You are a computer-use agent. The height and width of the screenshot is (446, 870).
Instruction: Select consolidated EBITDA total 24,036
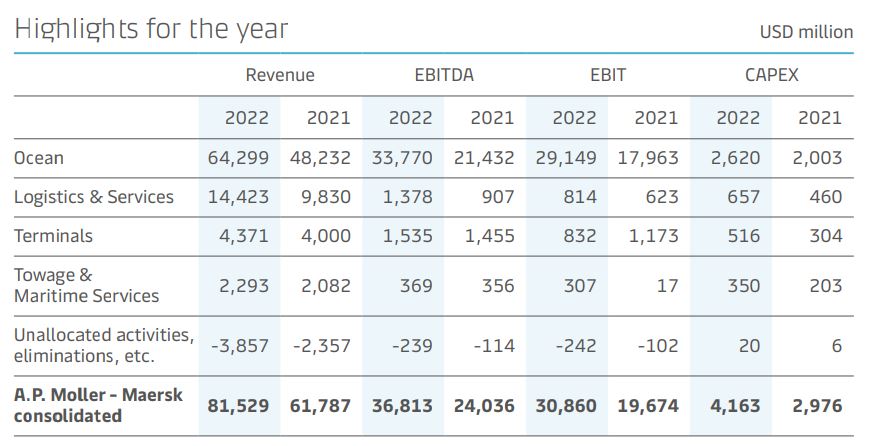484,406
